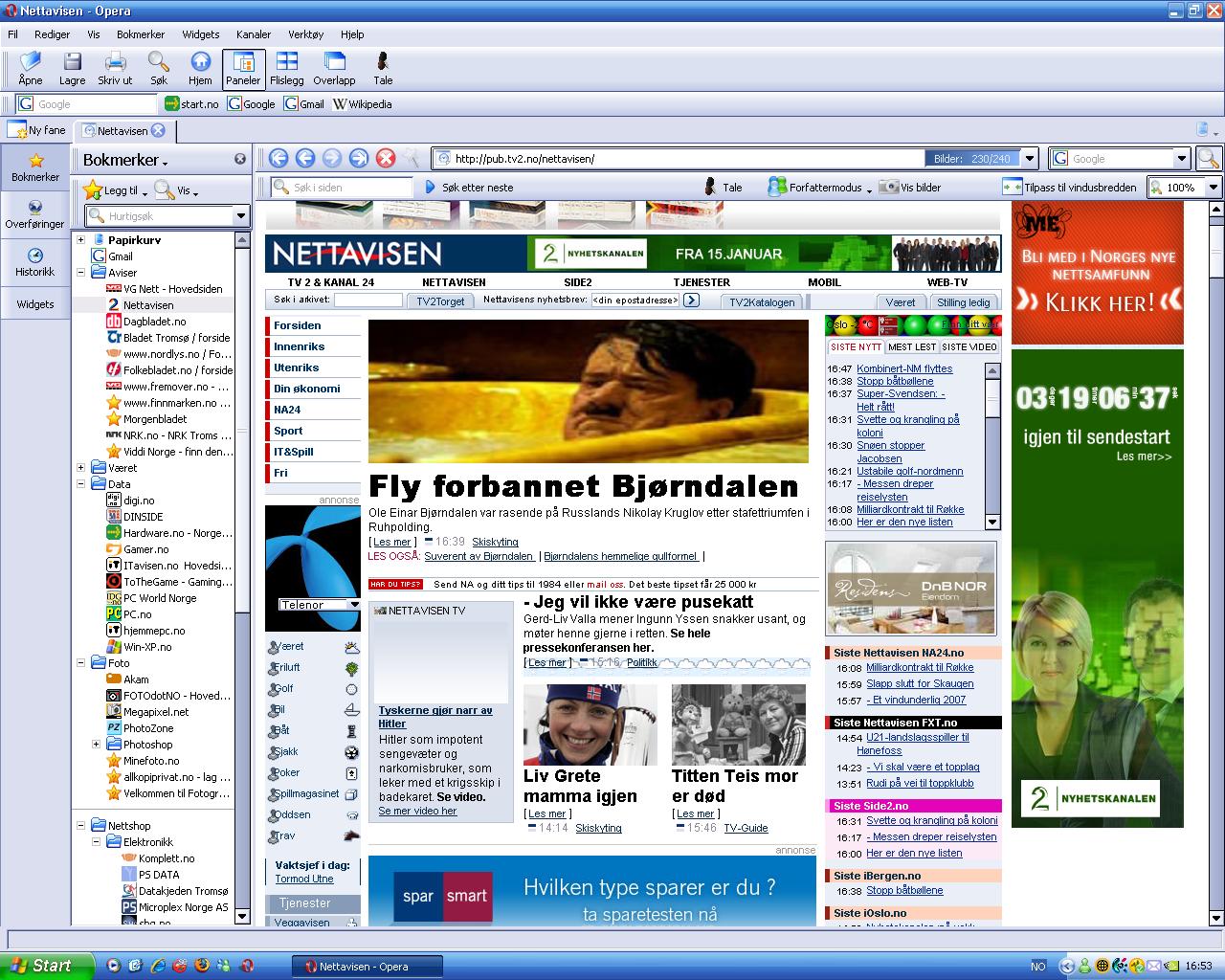Click the Sport section link

[288, 431]
